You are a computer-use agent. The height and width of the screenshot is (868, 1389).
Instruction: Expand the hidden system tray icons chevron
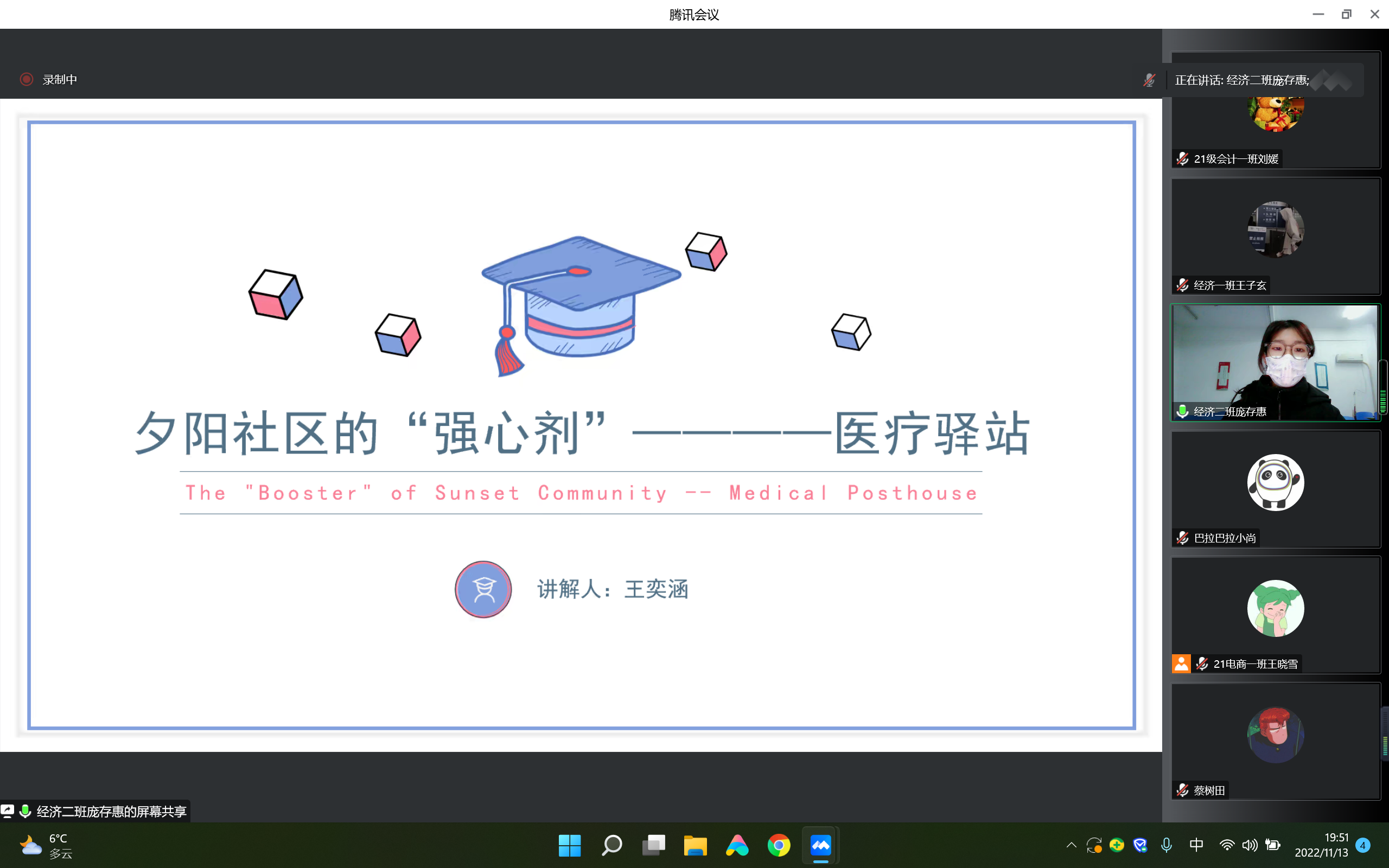[x=1071, y=845]
